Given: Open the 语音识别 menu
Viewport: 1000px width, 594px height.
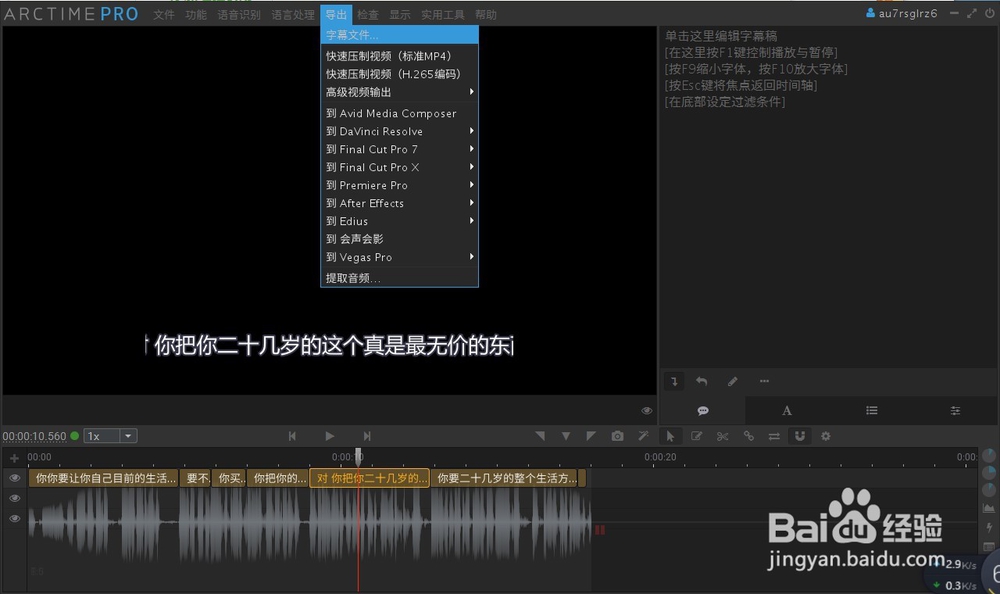Looking at the screenshot, I should click(239, 14).
